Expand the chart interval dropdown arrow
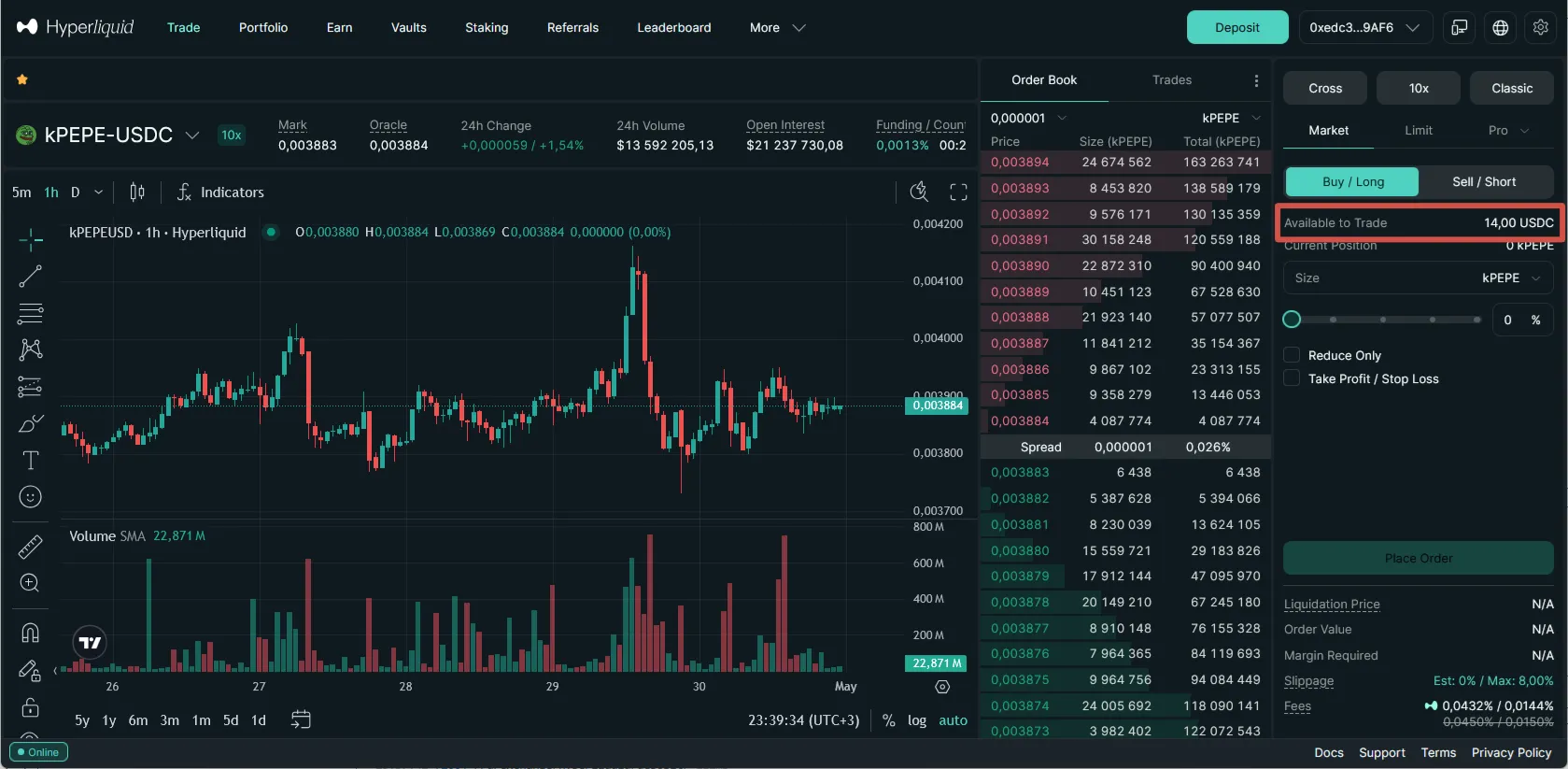1568x769 pixels. (98, 192)
